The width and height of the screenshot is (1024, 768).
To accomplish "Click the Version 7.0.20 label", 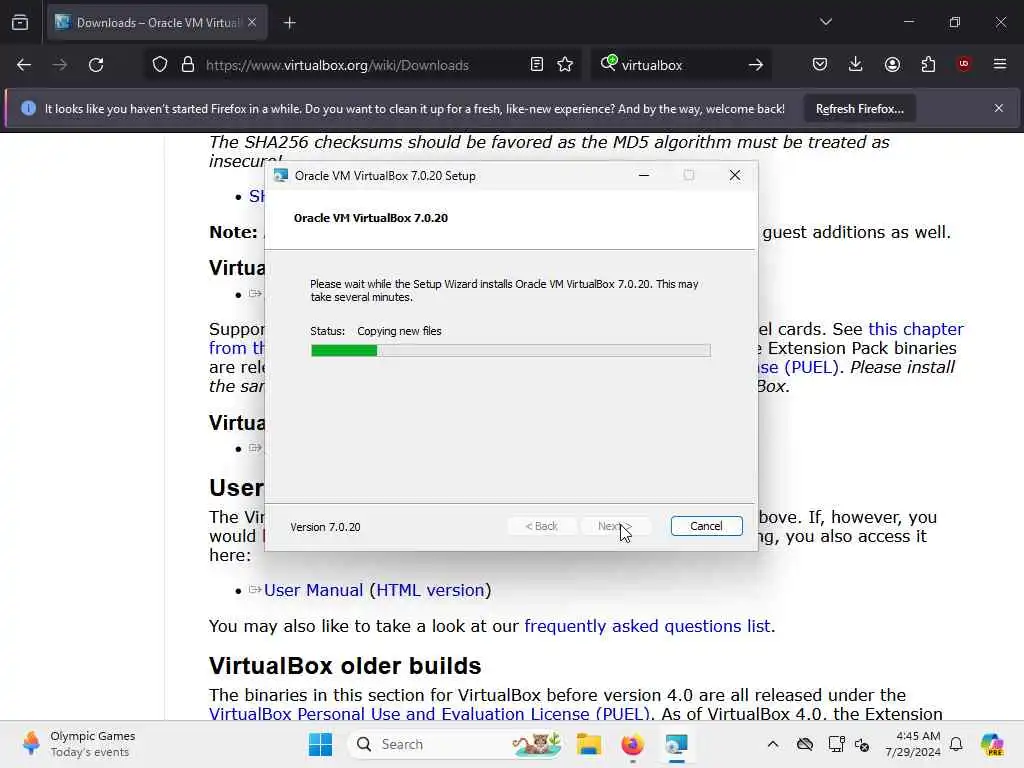I will pos(325,527).
